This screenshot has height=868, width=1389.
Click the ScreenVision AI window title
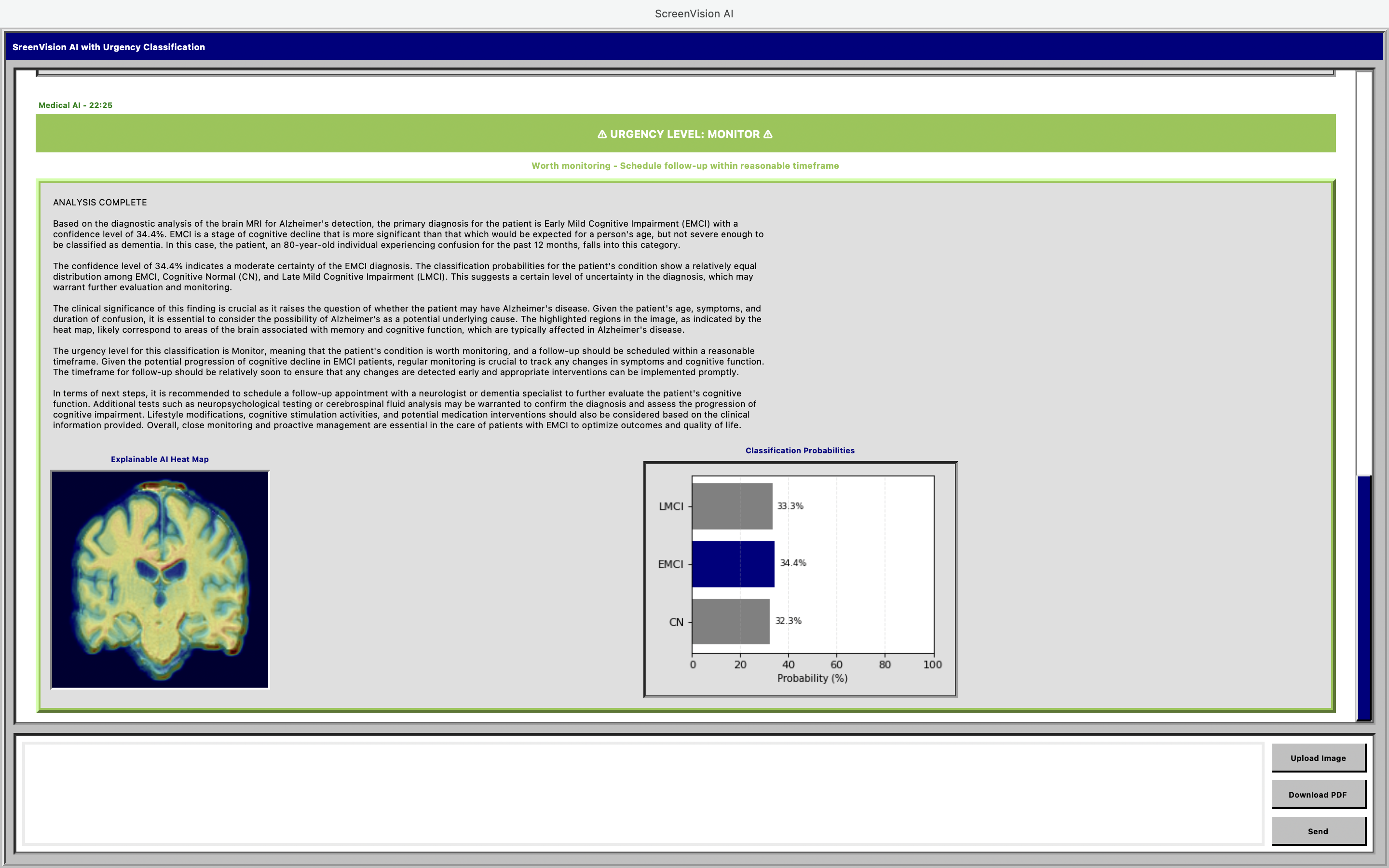(x=694, y=13)
